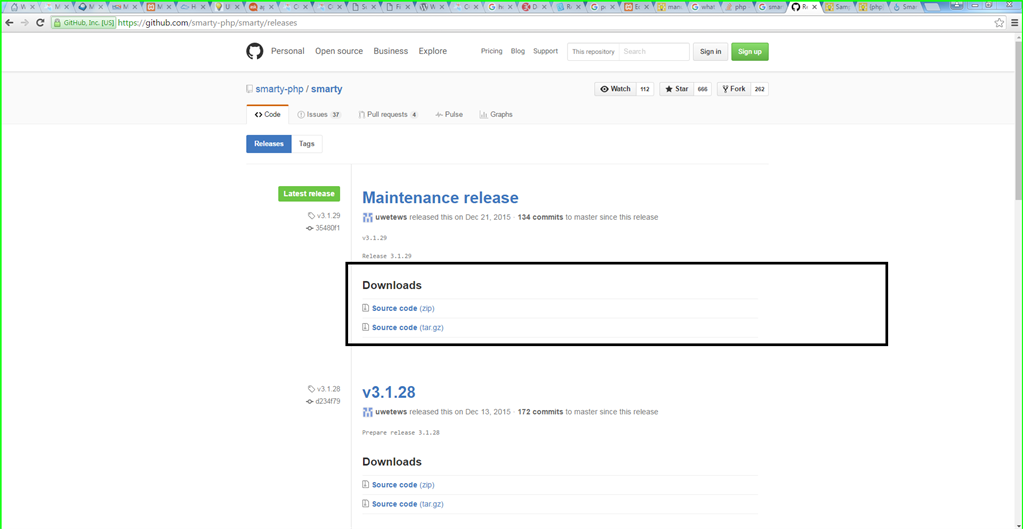Image resolution: width=1023 pixels, height=529 pixels.
Task: Switch to the 'what' Google browser tab
Action: click(x=702, y=7)
